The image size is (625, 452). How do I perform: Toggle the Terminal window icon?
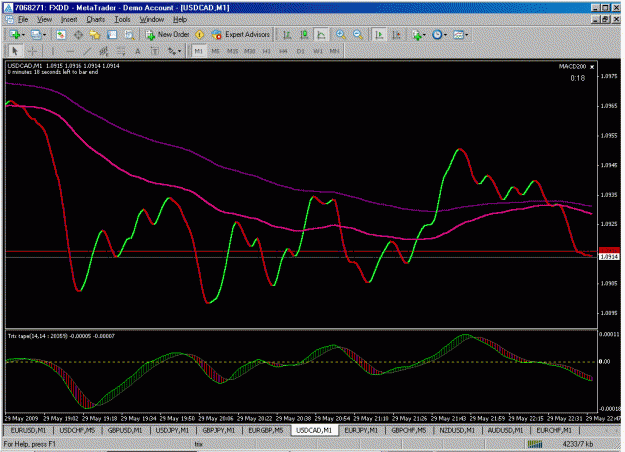pyautogui.click(x=112, y=35)
